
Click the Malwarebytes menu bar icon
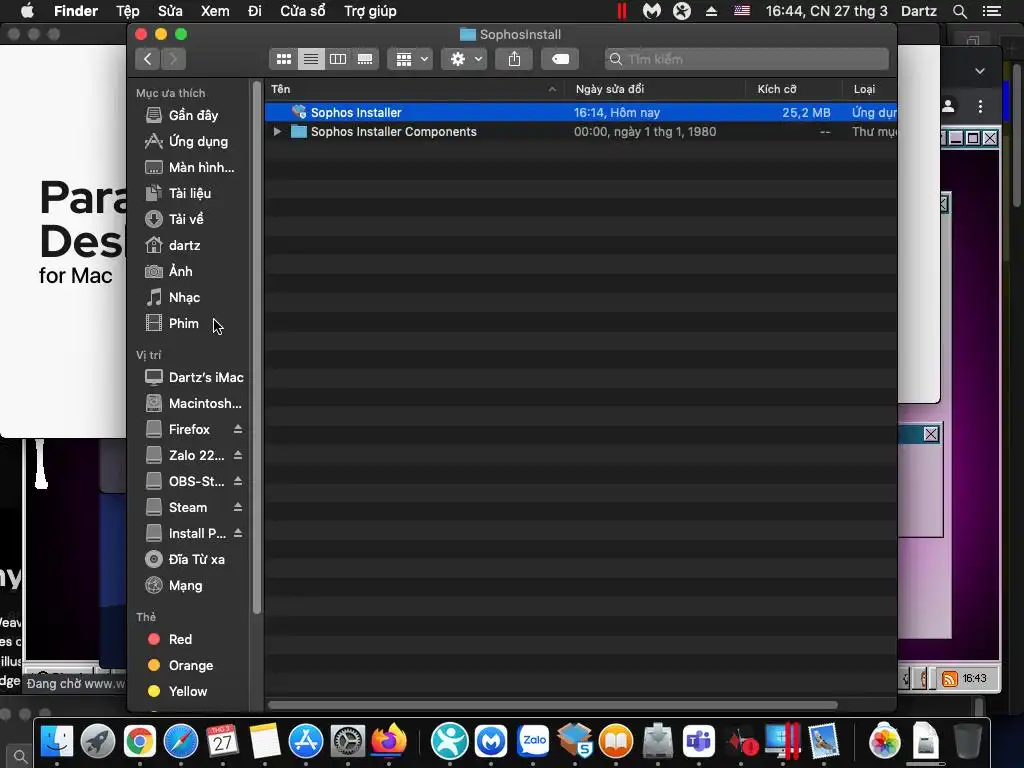(x=652, y=11)
